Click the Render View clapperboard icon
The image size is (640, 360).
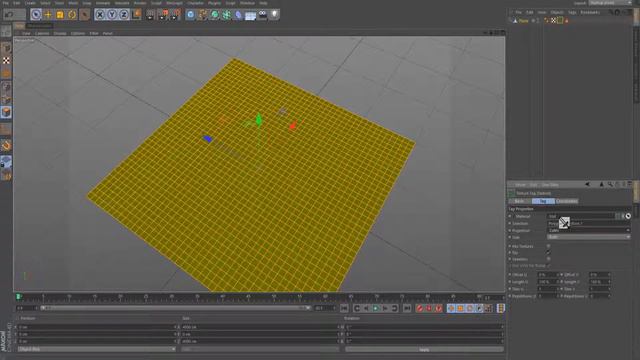click(151, 15)
